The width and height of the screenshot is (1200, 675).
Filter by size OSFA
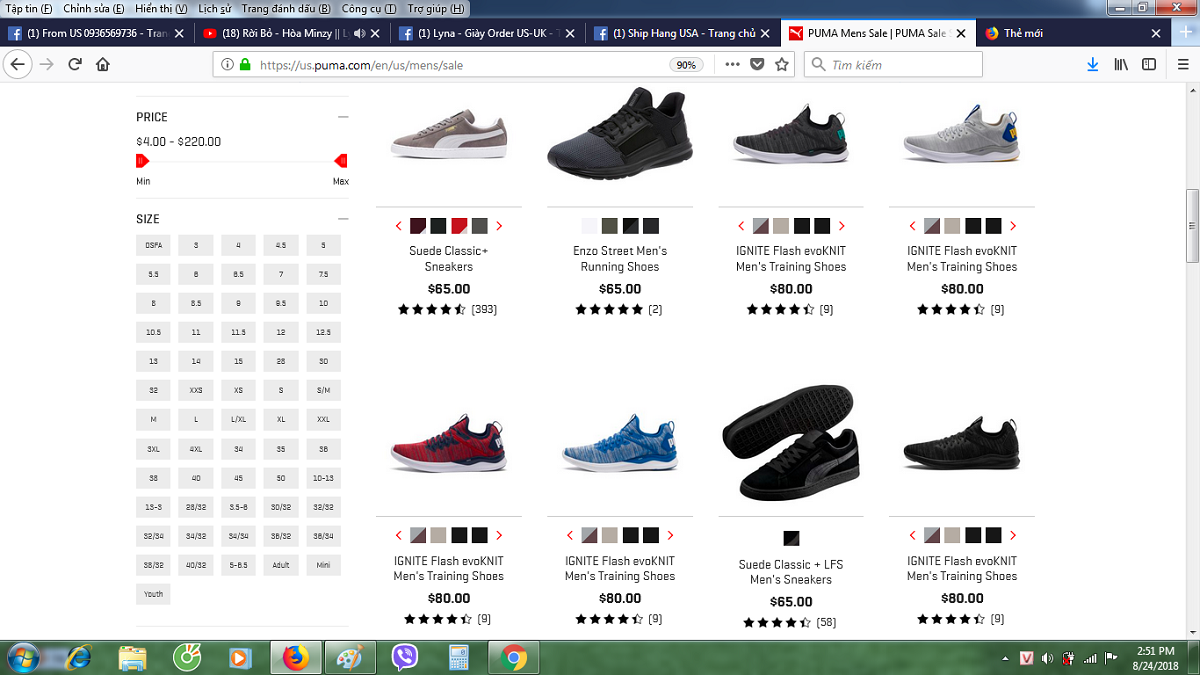coord(153,245)
